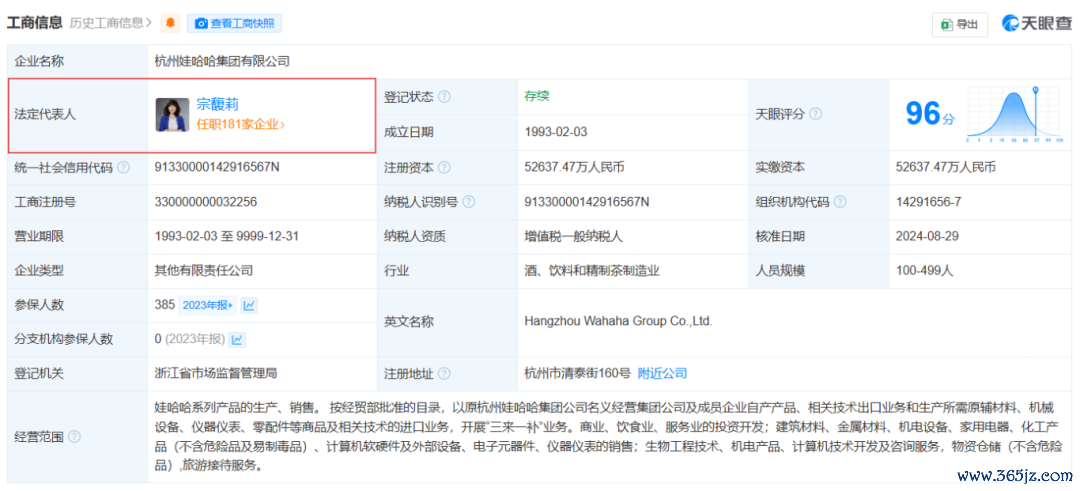Viewport: 1080px width, 491px height.
Task: Click the 导出 export button
Action: [959, 24]
